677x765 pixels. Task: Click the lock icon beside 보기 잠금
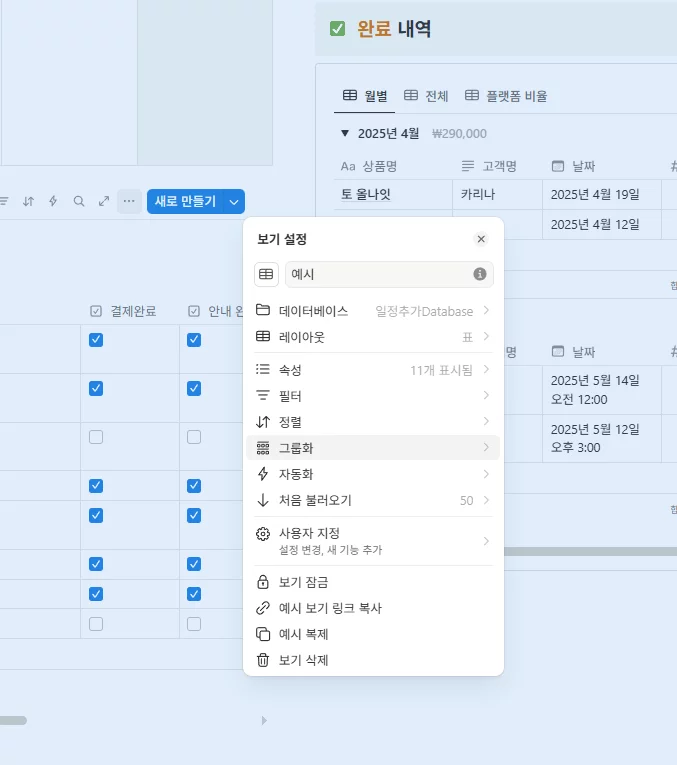click(x=263, y=582)
